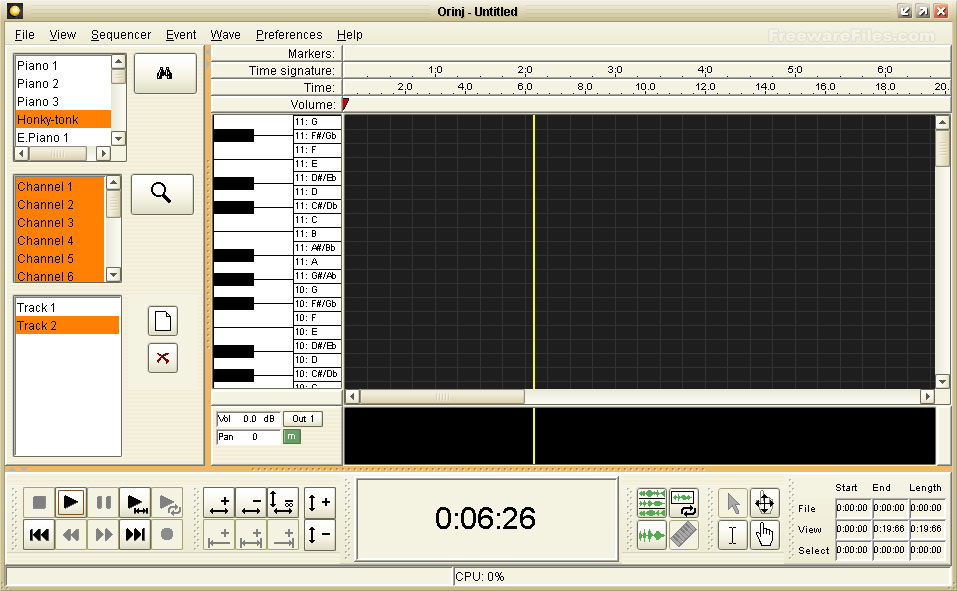This screenshot has width=957, height=591.
Task: Click the binoculars instrument search icon
Action: click(x=164, y=72)
